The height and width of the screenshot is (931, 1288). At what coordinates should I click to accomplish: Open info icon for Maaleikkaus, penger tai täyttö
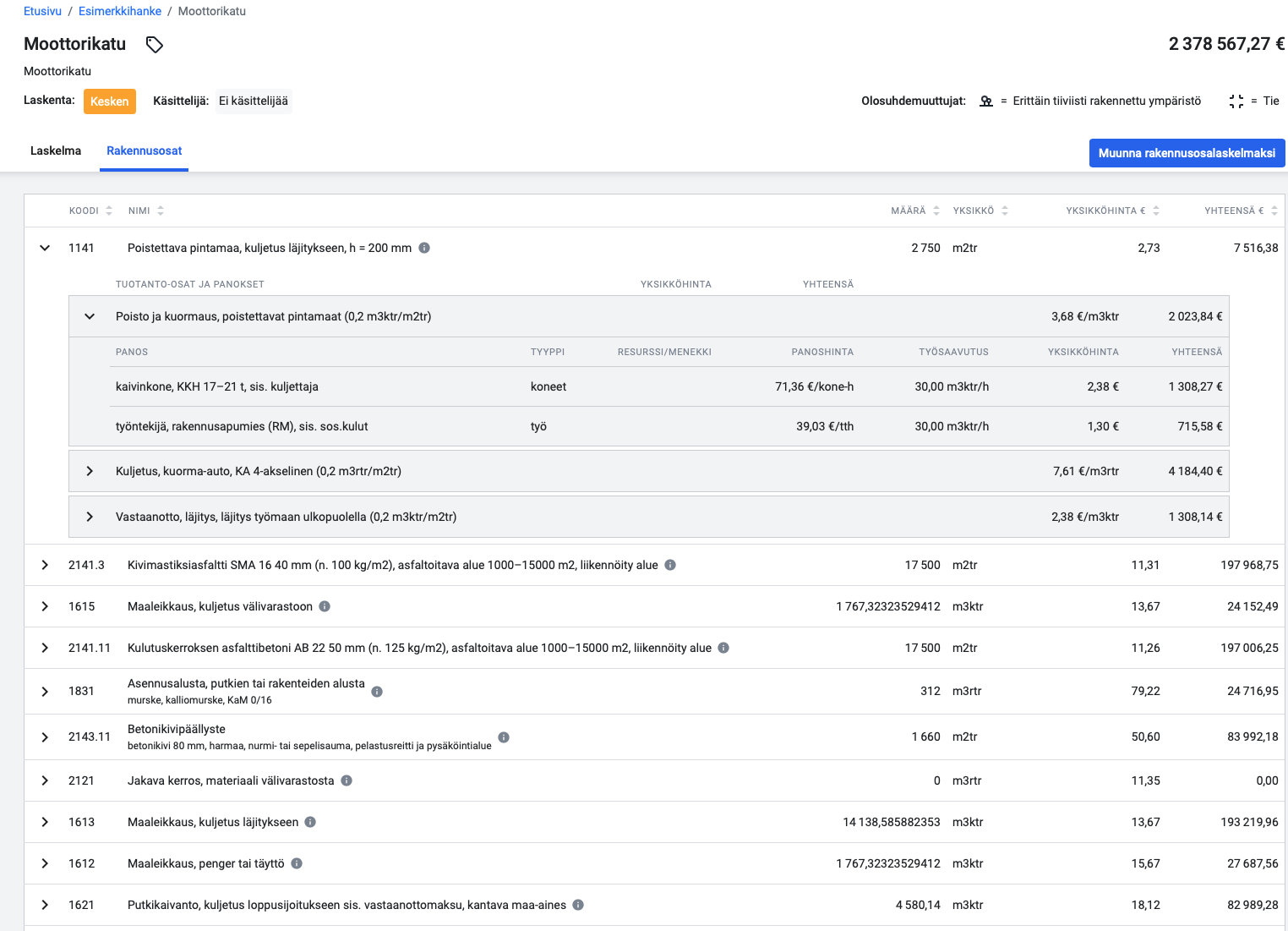click(297, 863)
